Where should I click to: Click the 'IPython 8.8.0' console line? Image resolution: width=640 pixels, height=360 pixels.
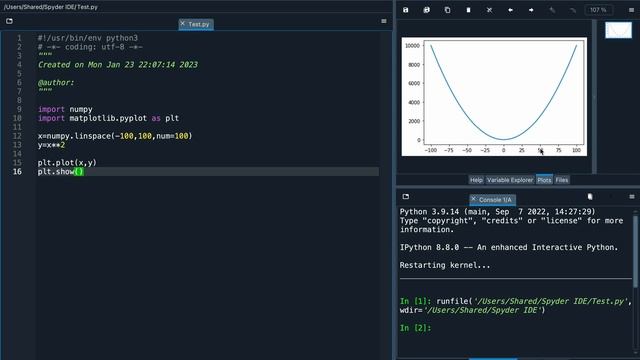[x=509, y=247]
